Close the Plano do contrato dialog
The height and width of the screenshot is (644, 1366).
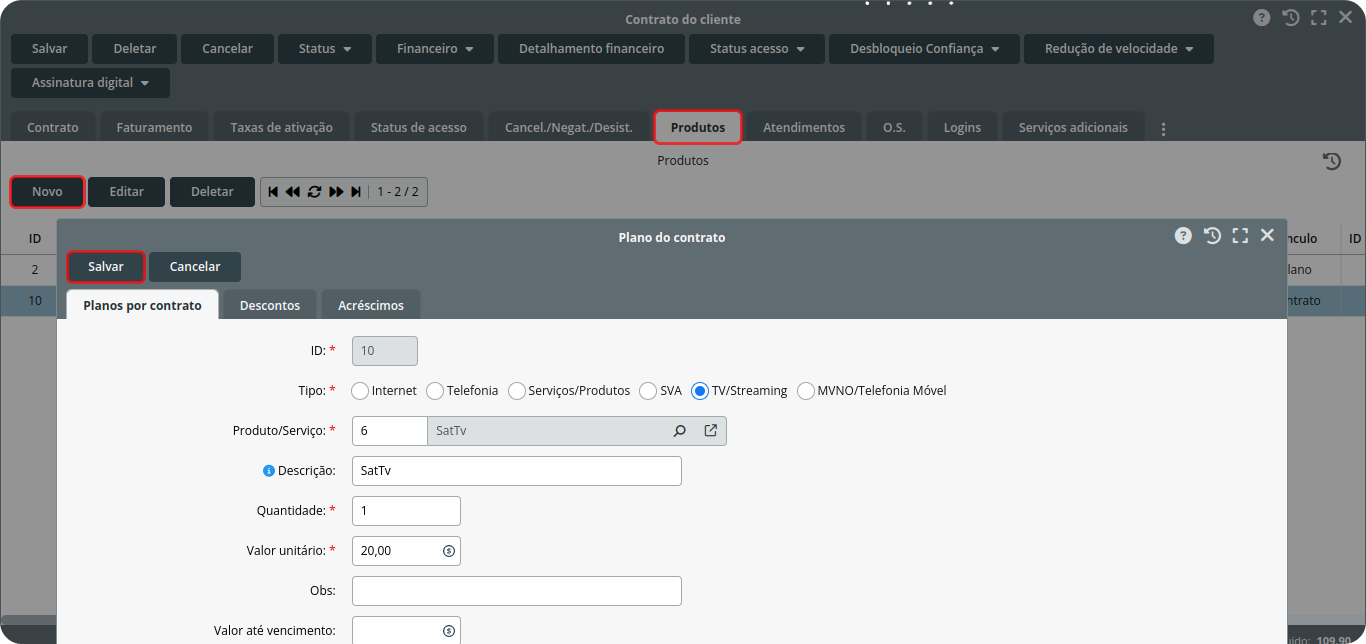coord(1267,235)
